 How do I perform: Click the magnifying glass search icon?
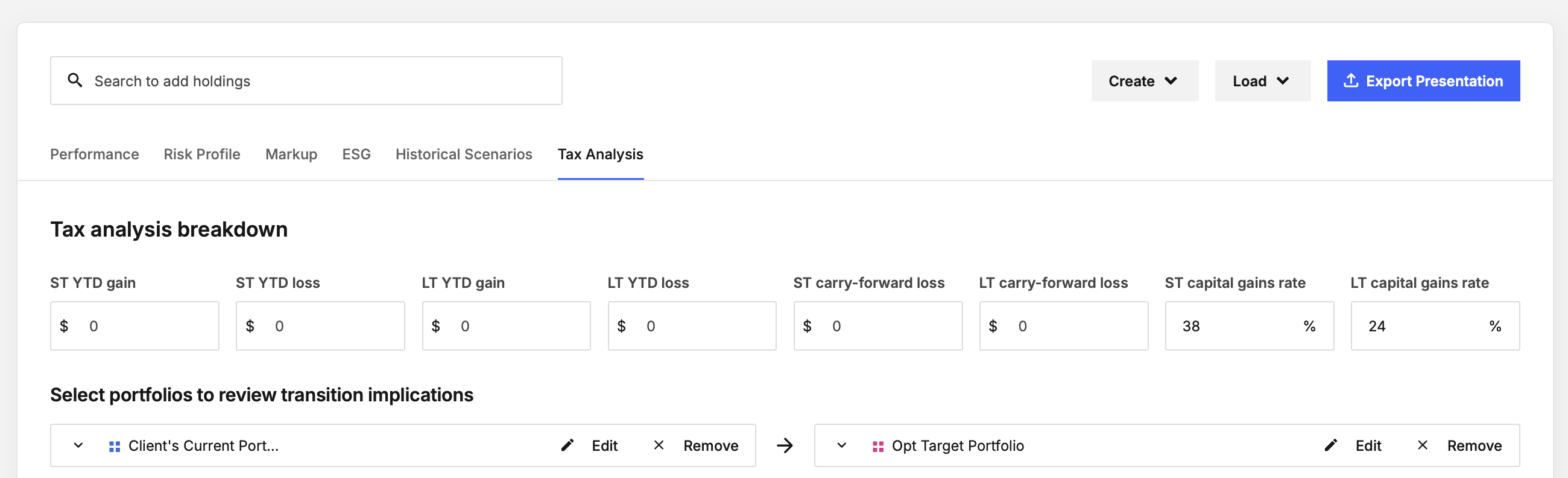tap(75, 80)
